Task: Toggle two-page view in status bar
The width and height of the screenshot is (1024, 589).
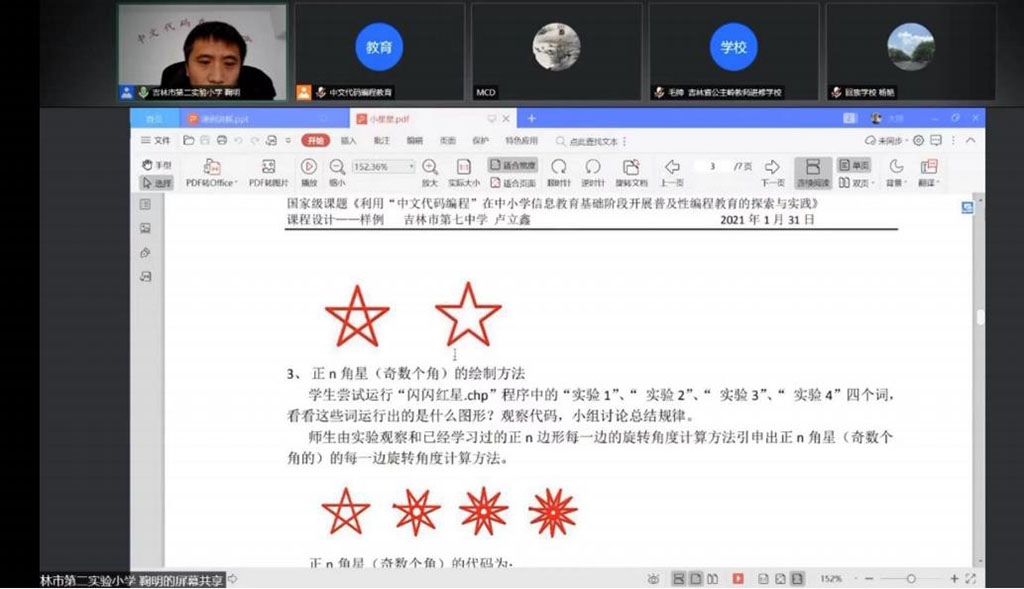Action: tap(712, 579)
